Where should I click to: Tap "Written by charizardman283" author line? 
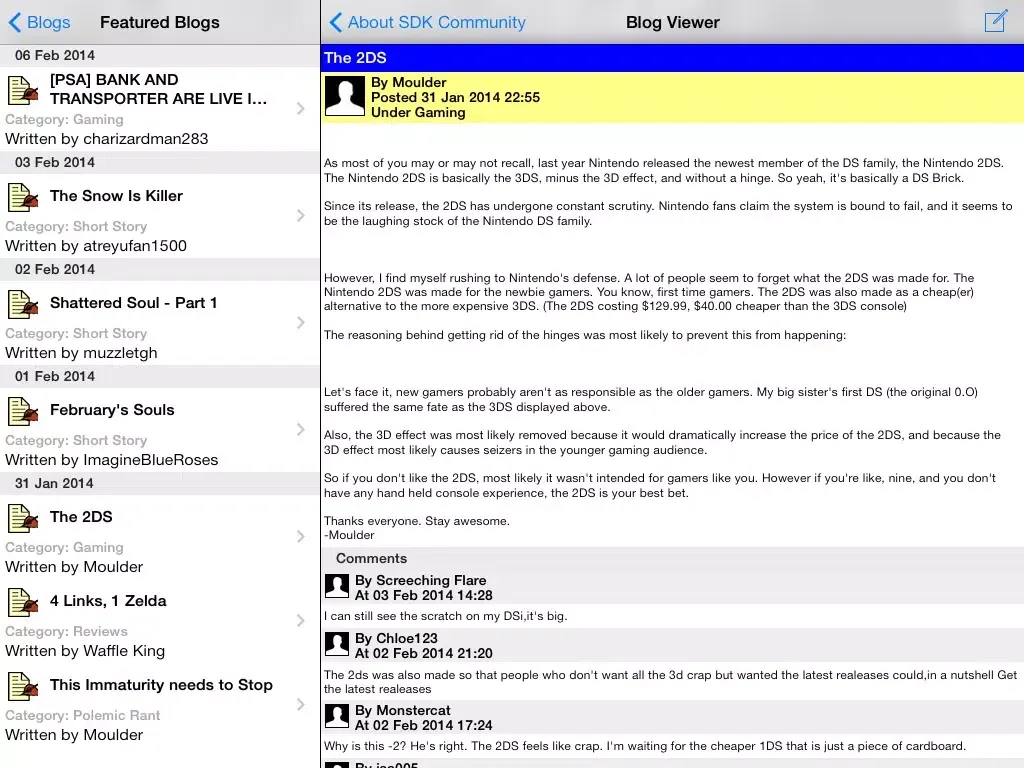pos(106,139)
